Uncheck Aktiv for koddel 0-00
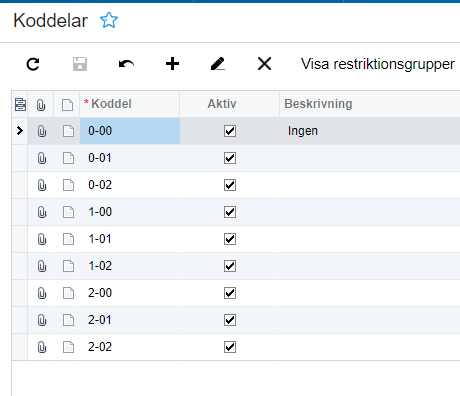Viewport: 460px width, 396px height. [230, 131]
